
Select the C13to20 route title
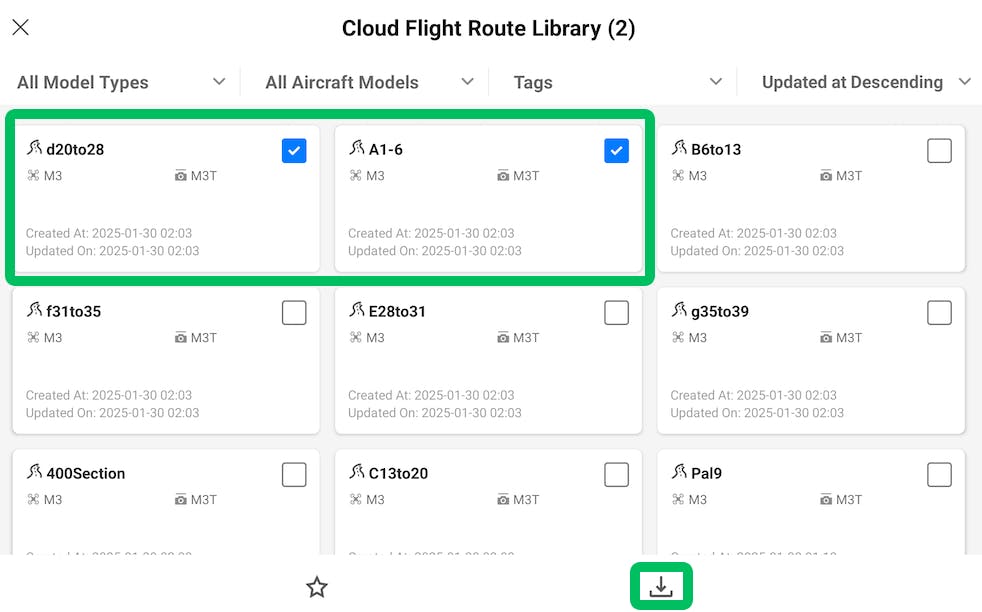point(398,473)
